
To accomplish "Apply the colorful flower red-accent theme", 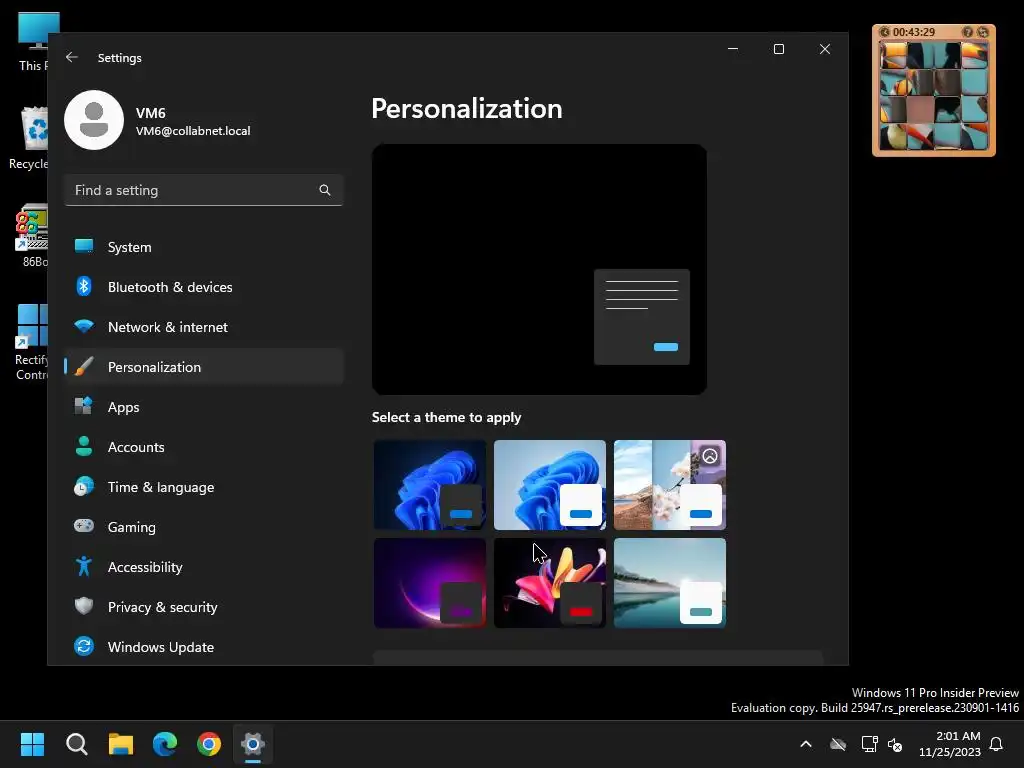I will coord(550,583).
